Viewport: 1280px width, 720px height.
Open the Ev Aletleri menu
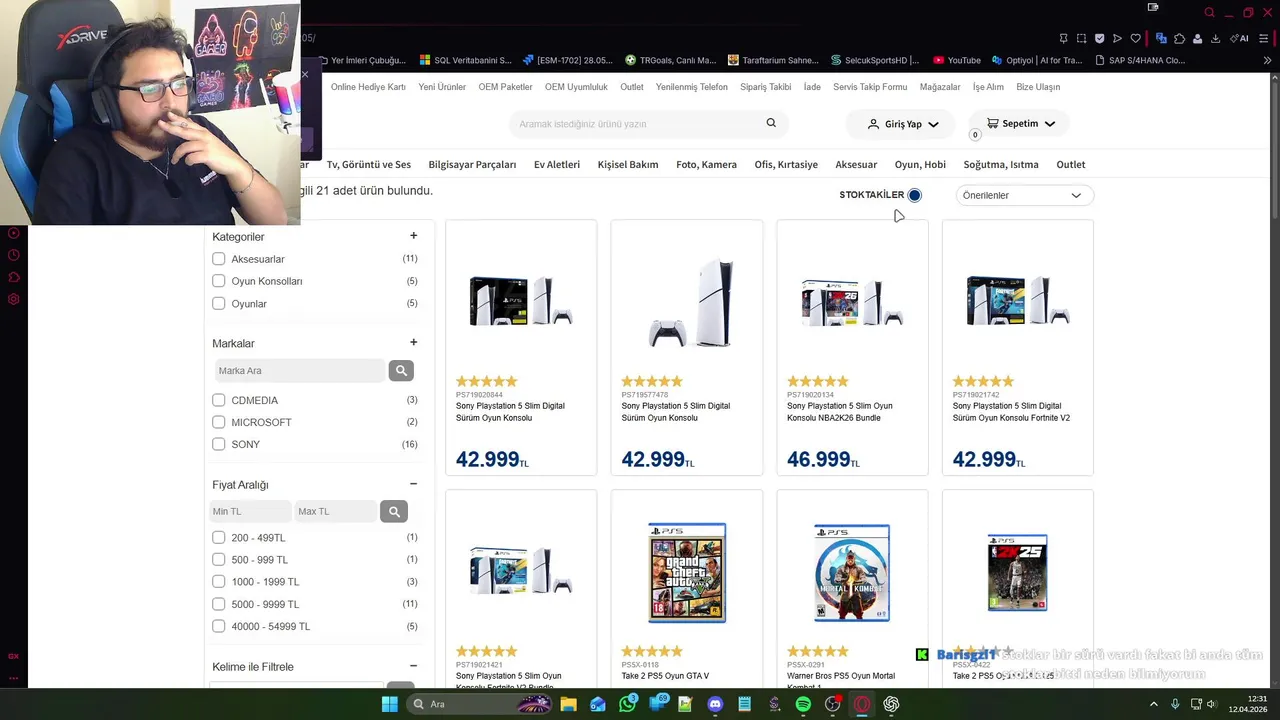pyautogui.click(x=557, y=165)
